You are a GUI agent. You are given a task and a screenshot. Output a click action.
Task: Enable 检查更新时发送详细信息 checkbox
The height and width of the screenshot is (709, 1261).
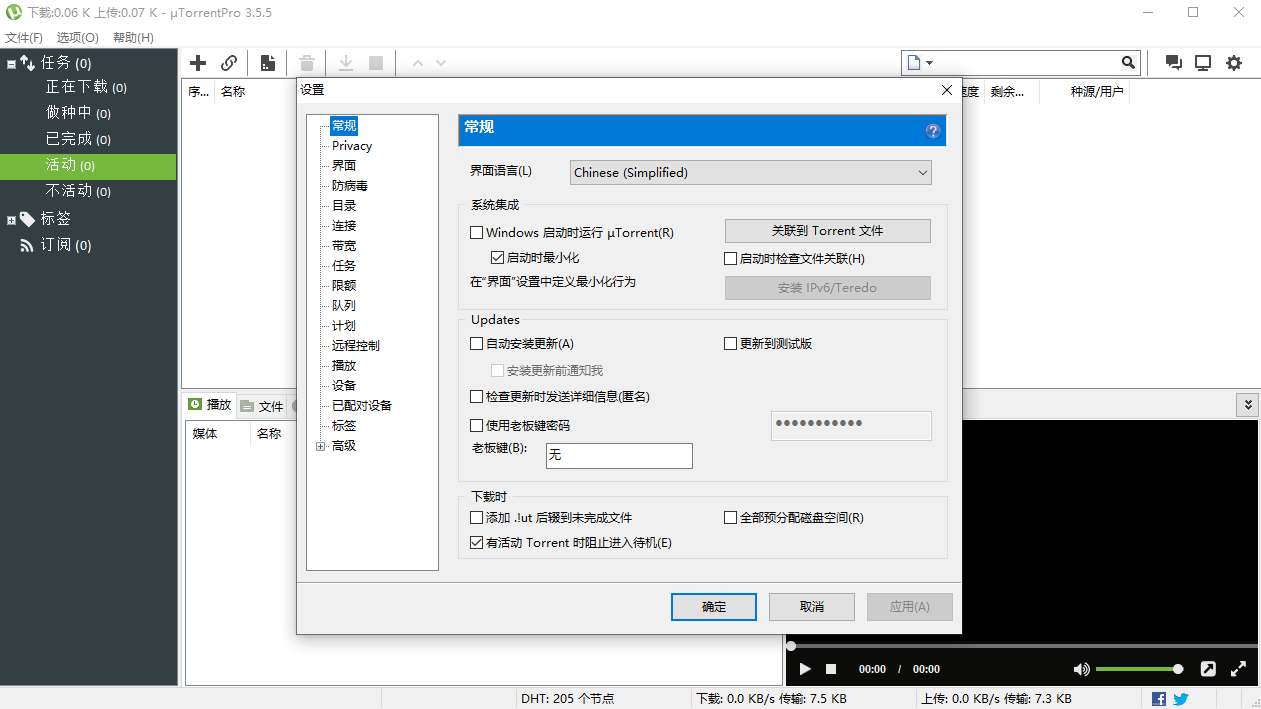coord(476,396)
